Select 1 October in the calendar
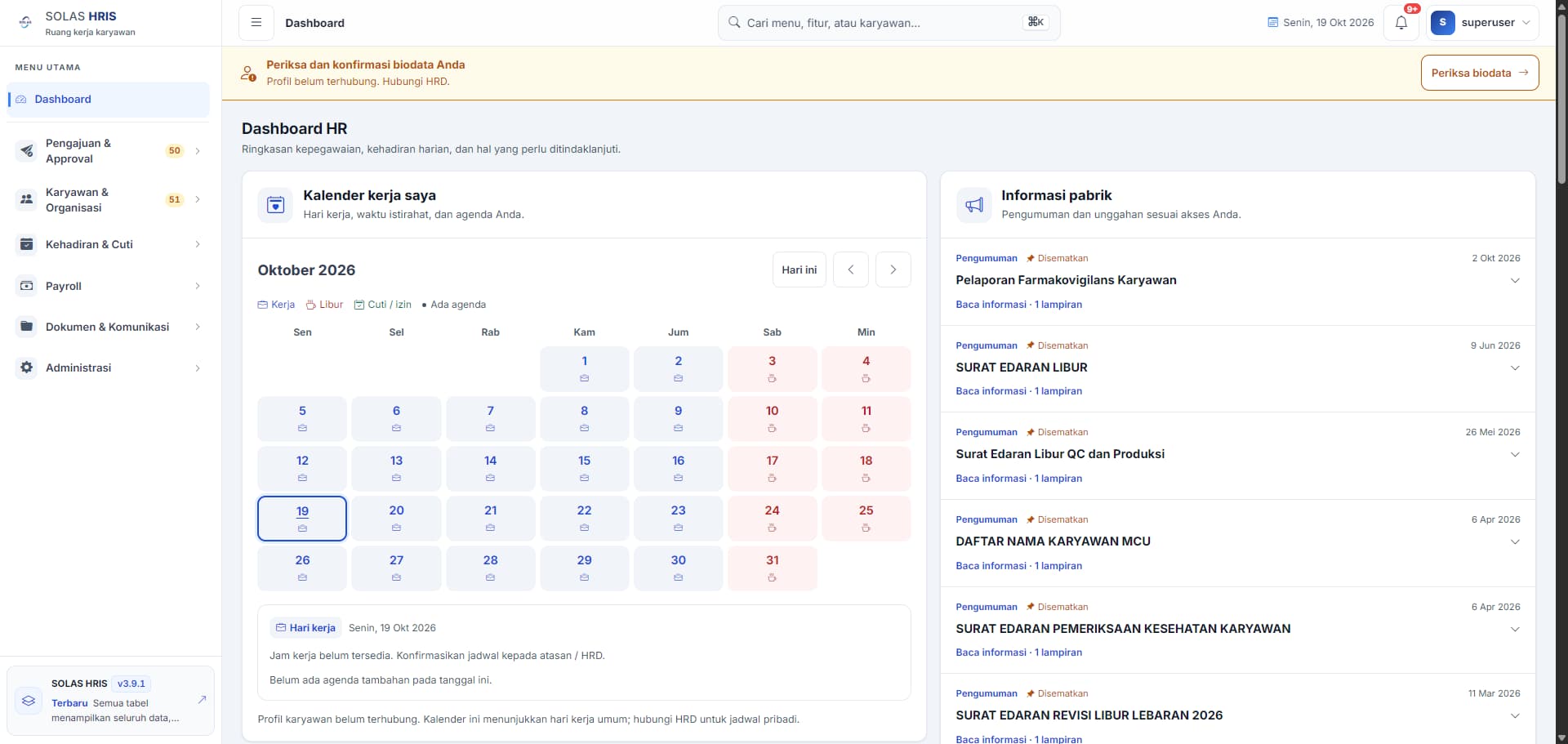This screenshot has height=744, width=1568. [x=584, y=369]
